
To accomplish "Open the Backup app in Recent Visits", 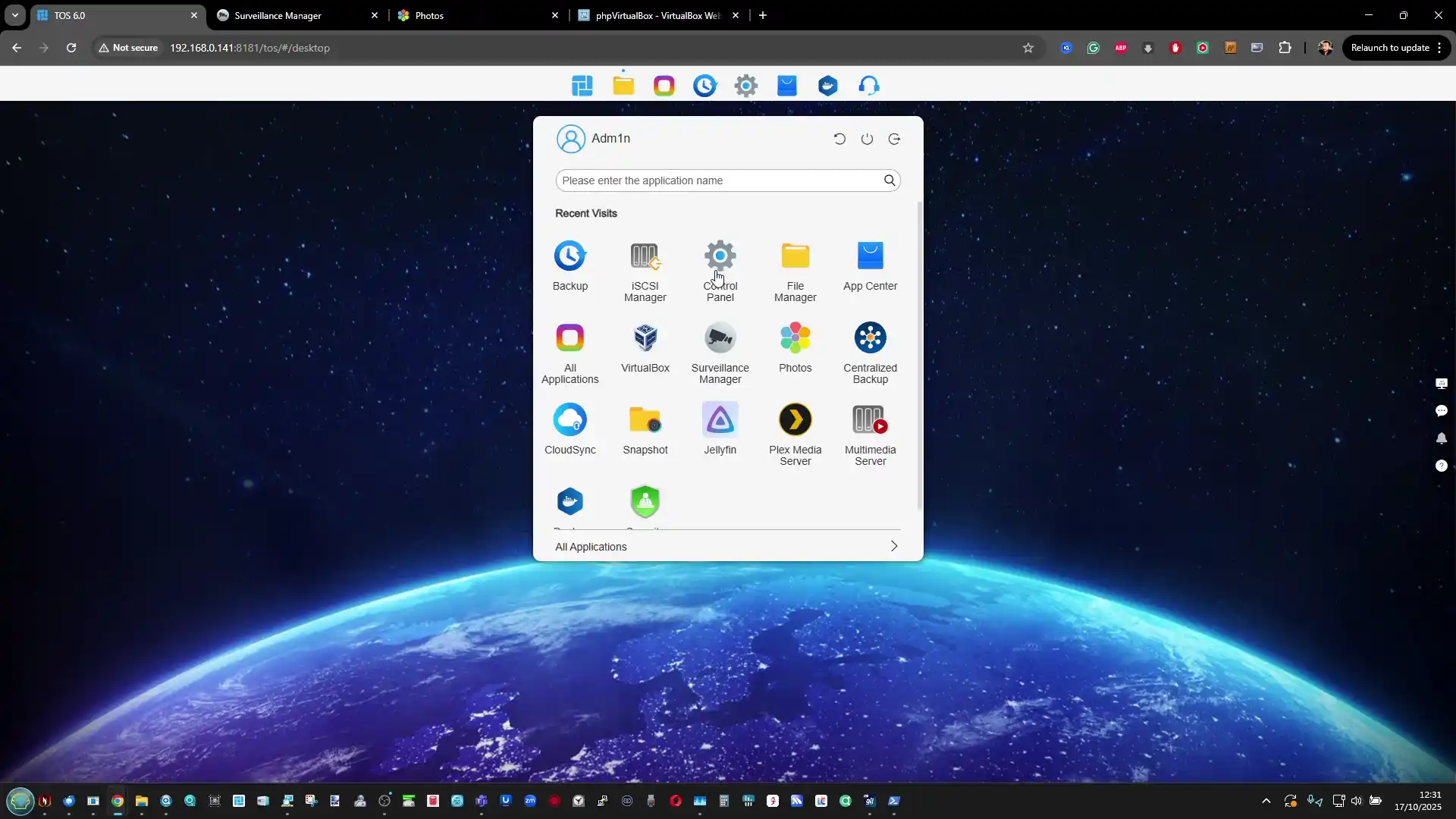I will tap(570, 256).
